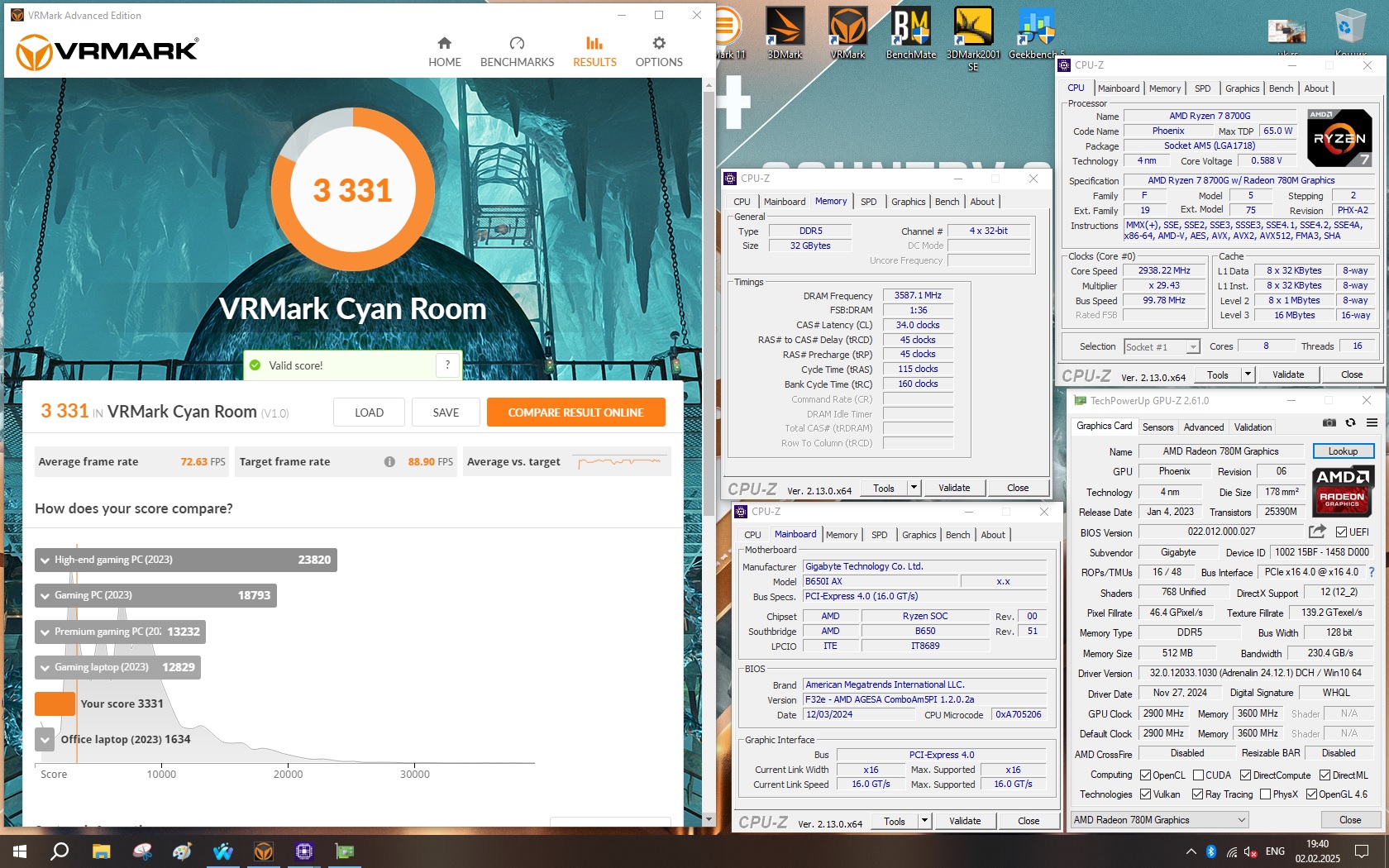Open Paint from taskbar
Screen dimensions: 1389x868
[x=182, y=851]
